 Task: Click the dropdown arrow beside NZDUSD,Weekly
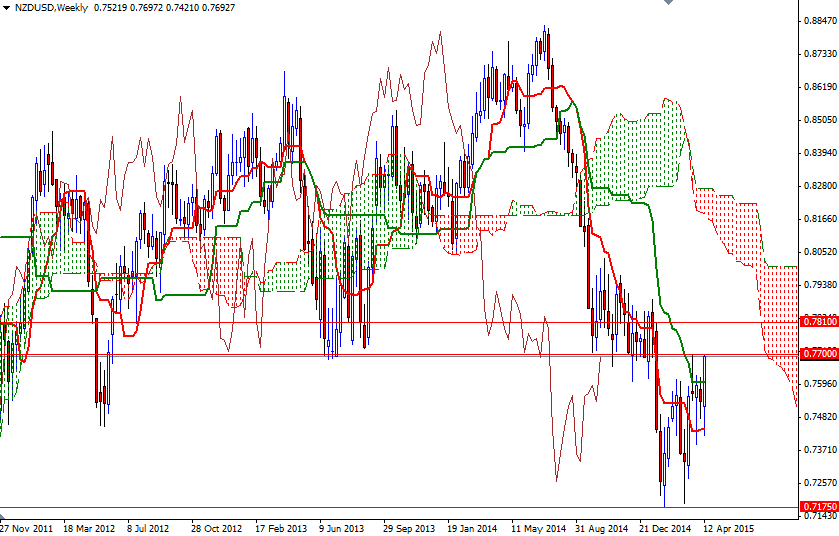[x=6, y=8]
